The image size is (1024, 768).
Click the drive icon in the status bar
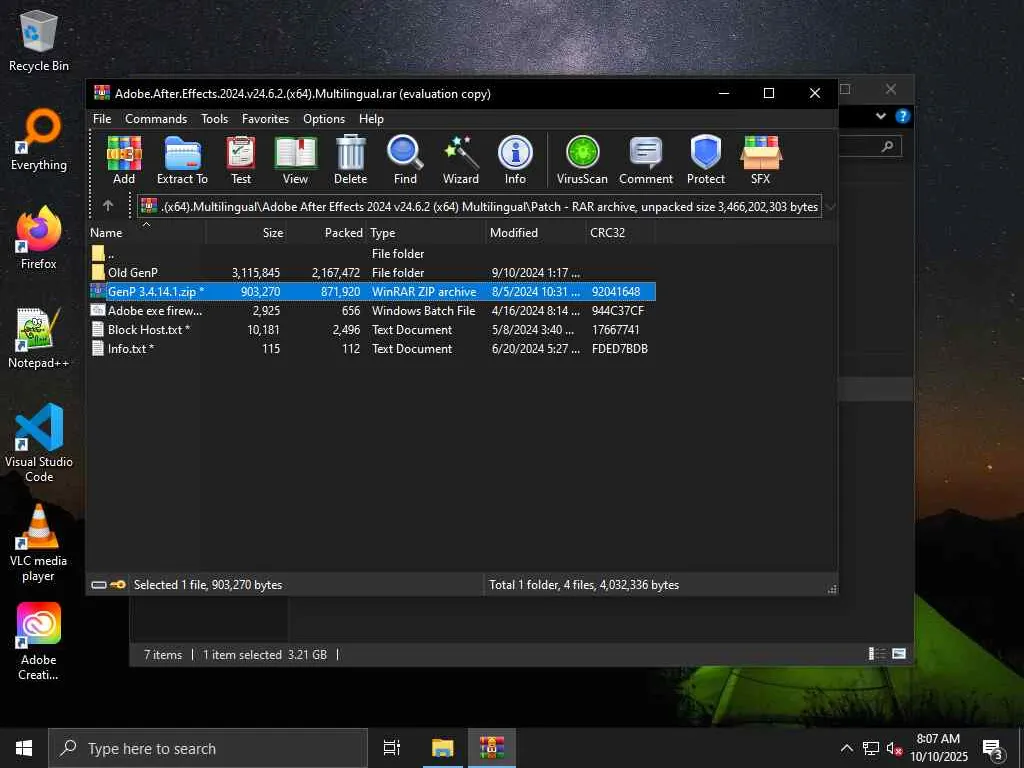pos(99,585)
